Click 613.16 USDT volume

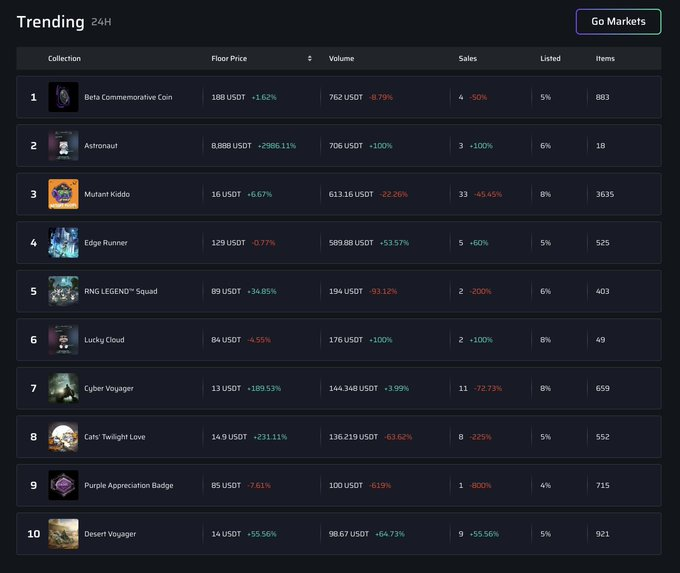[x=351, y=194]
